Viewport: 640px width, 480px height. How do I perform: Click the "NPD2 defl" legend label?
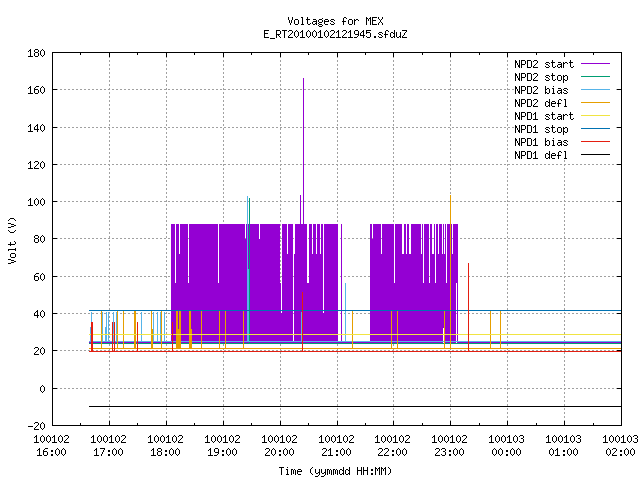point(541,103)
